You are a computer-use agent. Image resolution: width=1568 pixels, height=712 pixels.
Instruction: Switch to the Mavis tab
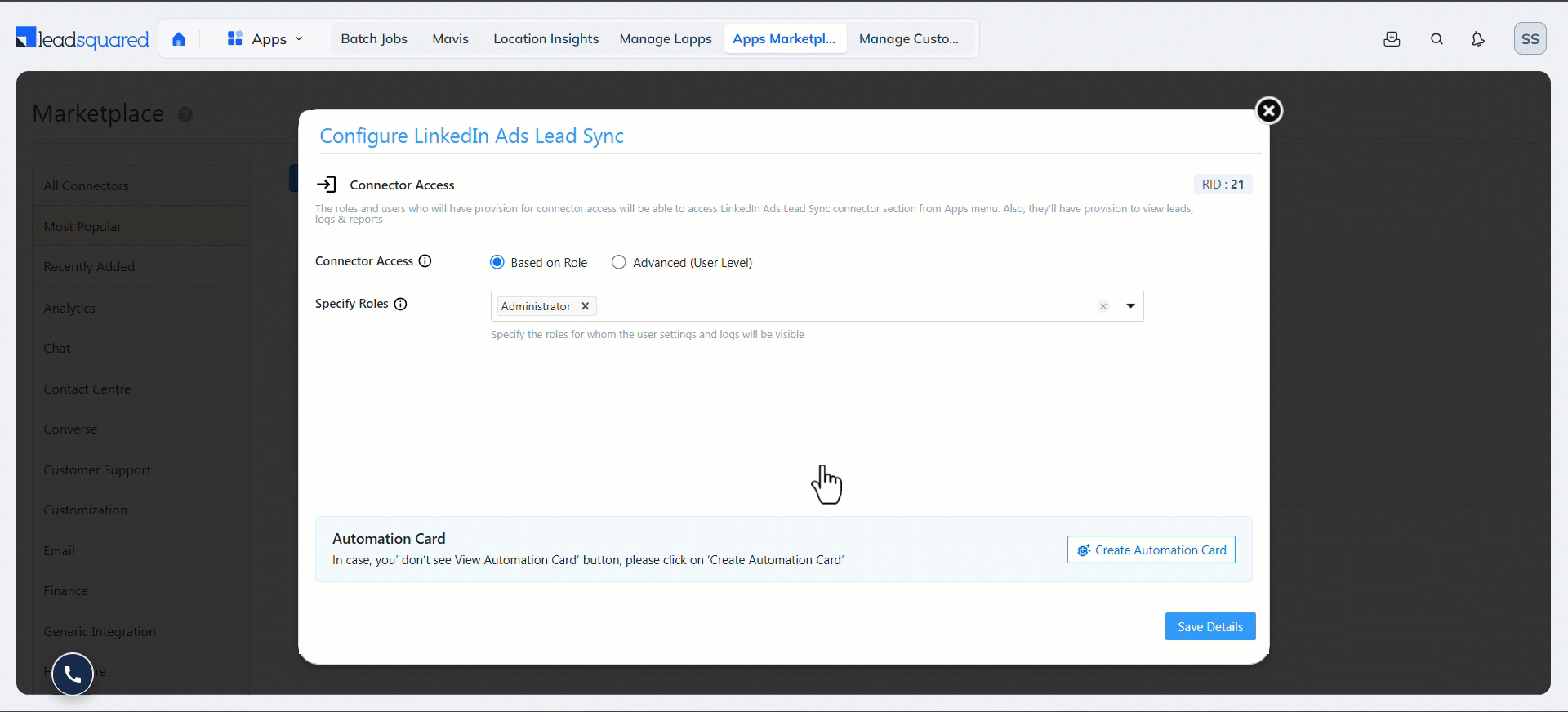tap(450, 38)
